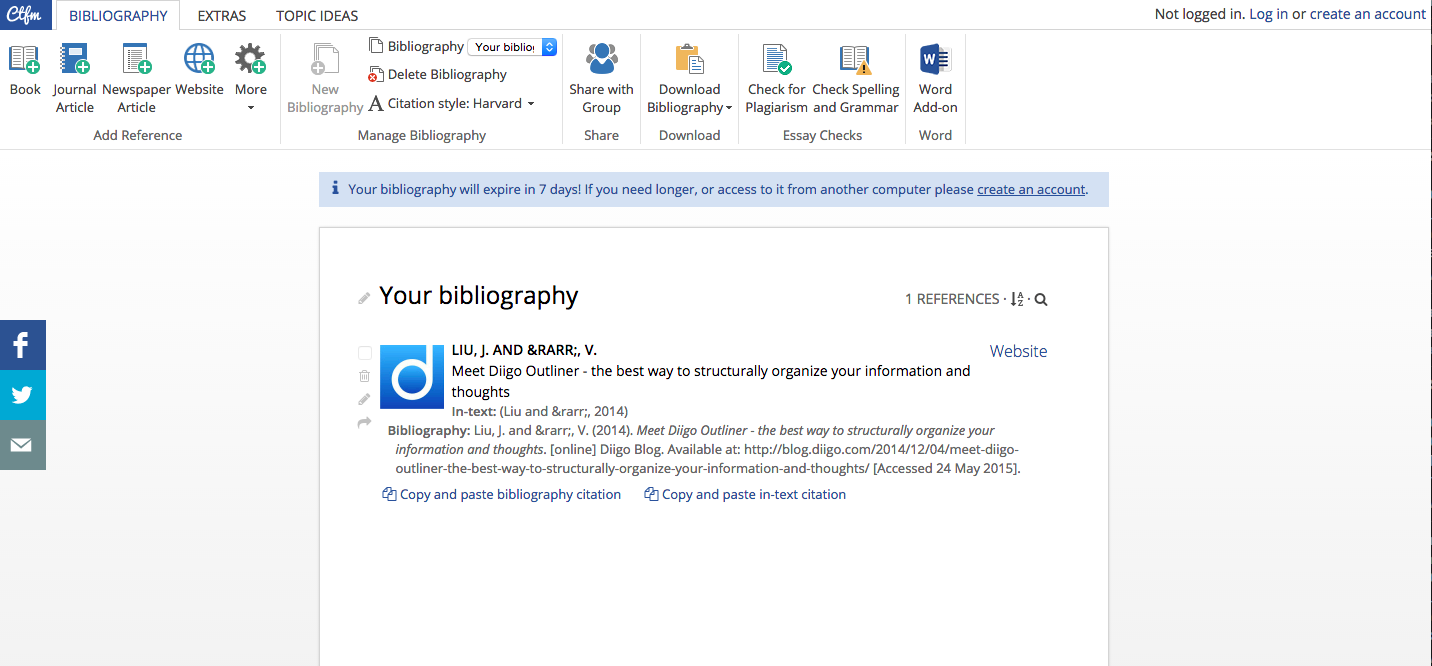Switch to the EXTRAS tab

tap(222, 16)
